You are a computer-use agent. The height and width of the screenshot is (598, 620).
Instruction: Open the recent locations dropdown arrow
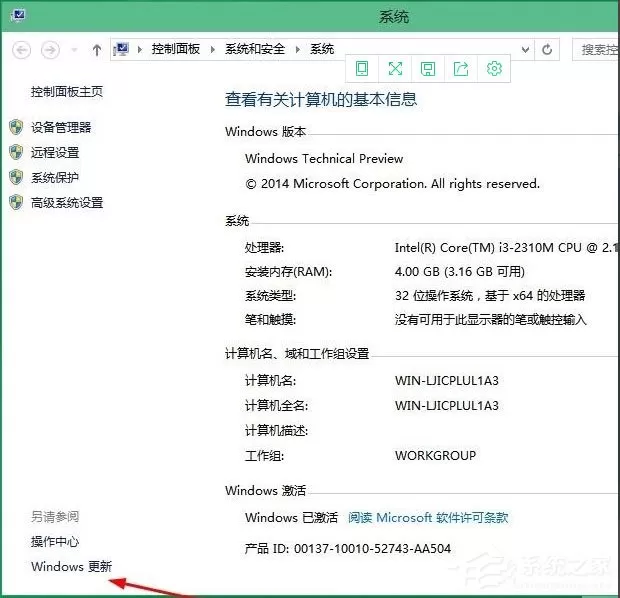pyautogui.click(x=74, y=50)
